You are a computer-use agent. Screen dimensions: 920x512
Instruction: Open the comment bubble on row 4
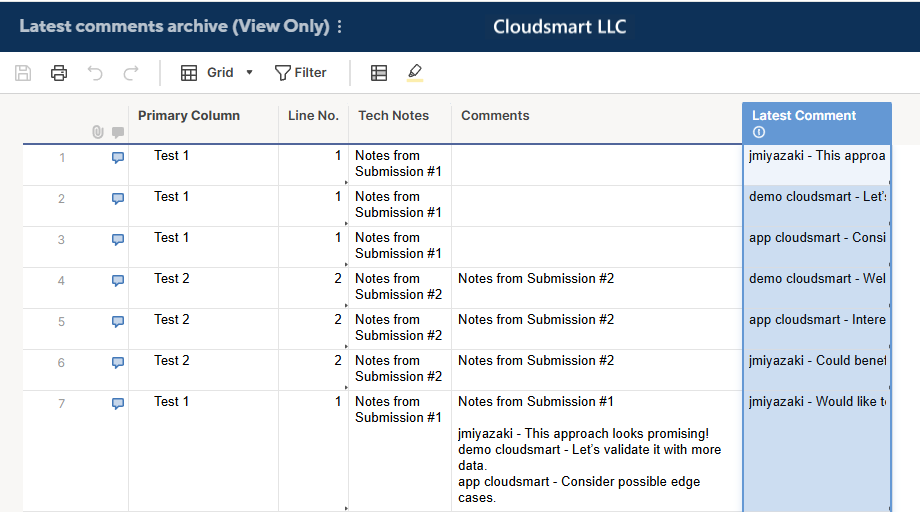pos(118,281)
